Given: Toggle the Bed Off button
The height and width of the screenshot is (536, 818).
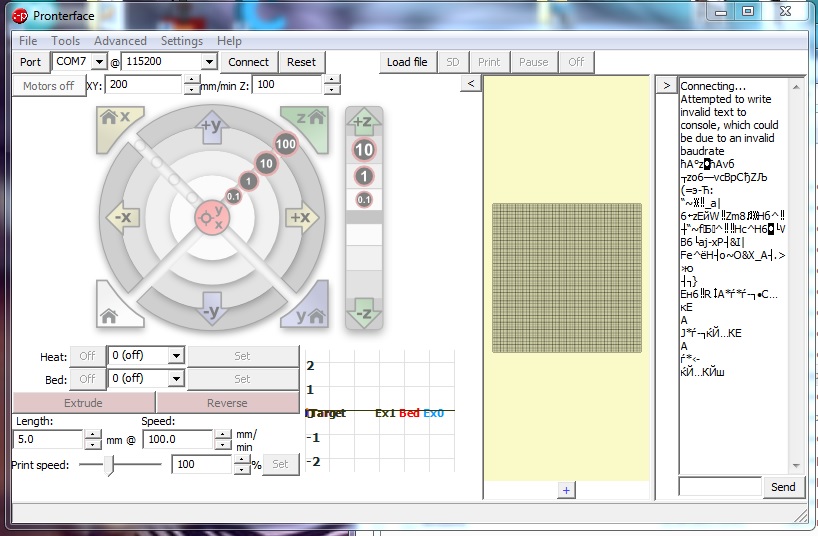Looking at the screenshot, I should [87, 379].
